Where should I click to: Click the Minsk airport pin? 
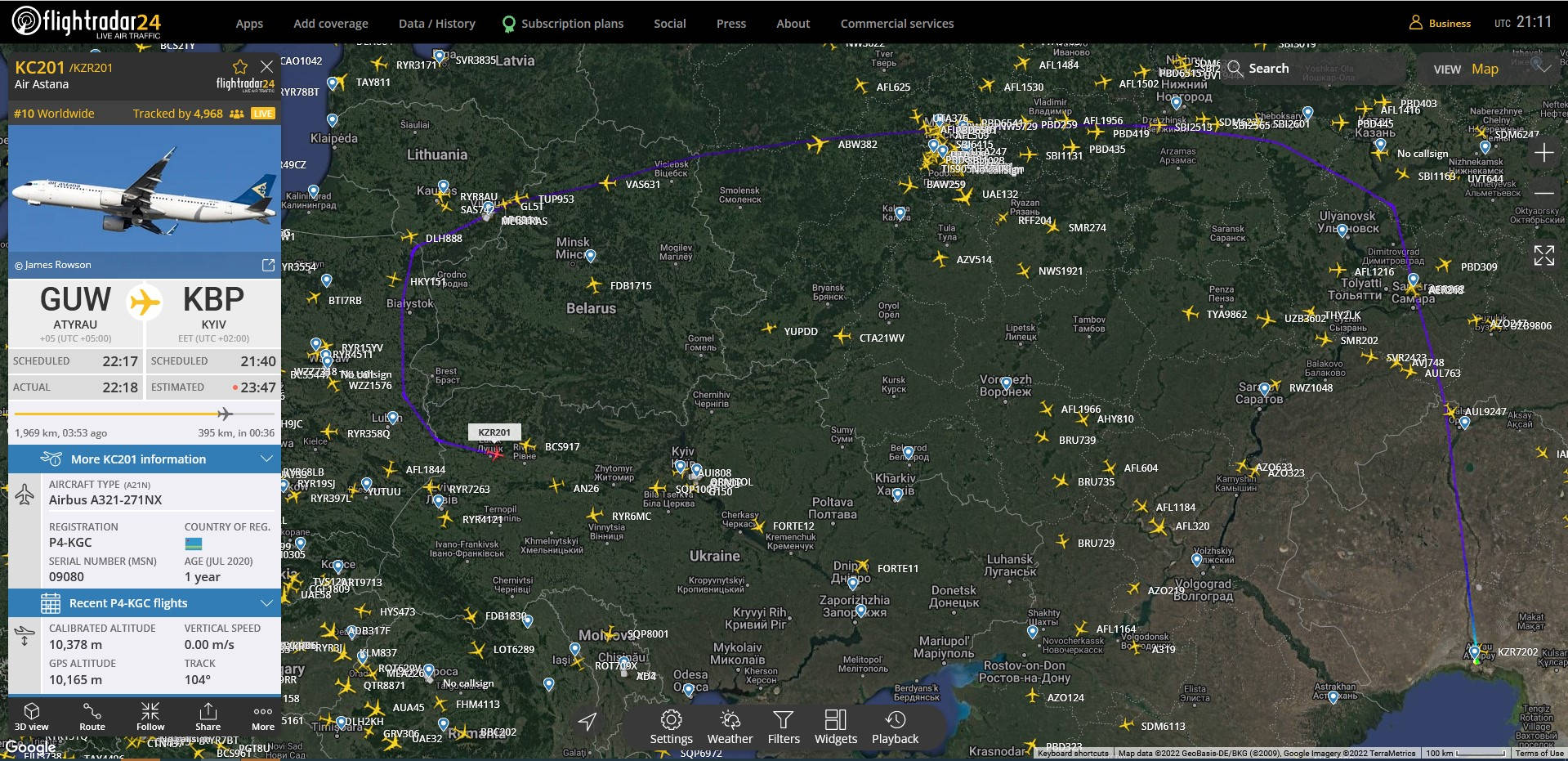(591, 256)
